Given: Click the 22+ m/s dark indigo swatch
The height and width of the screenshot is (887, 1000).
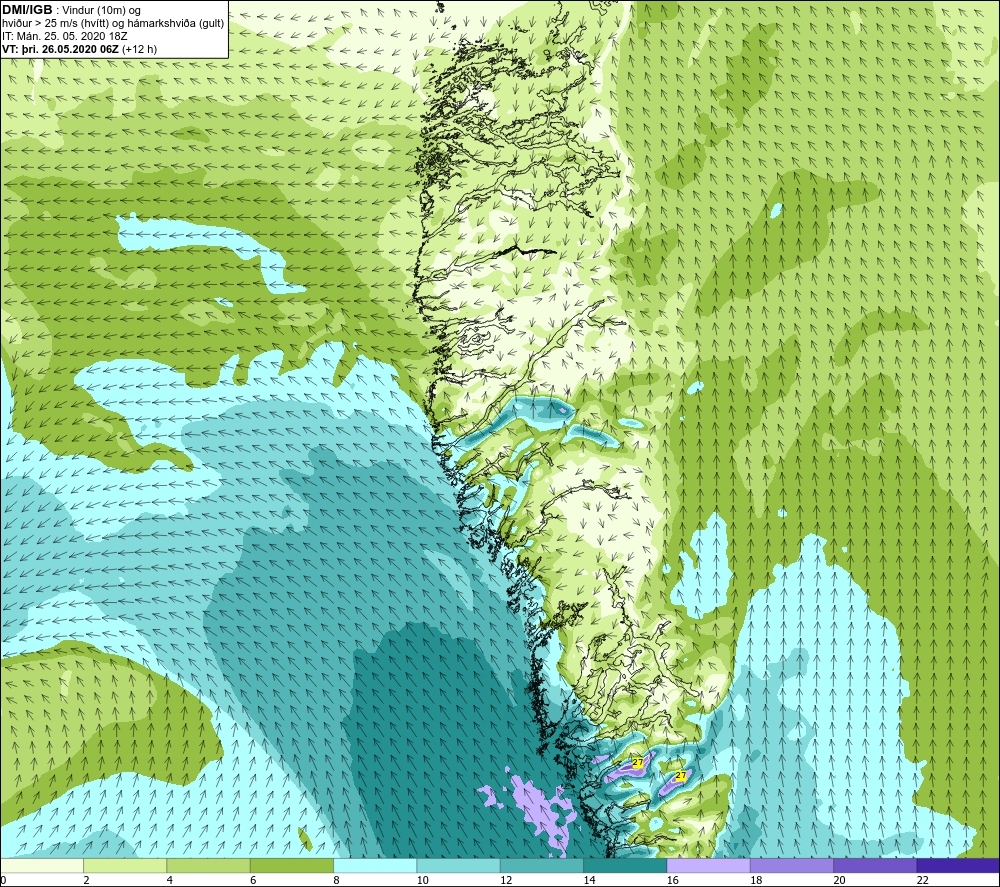Looking at the screenshot, I should (958, 865).
